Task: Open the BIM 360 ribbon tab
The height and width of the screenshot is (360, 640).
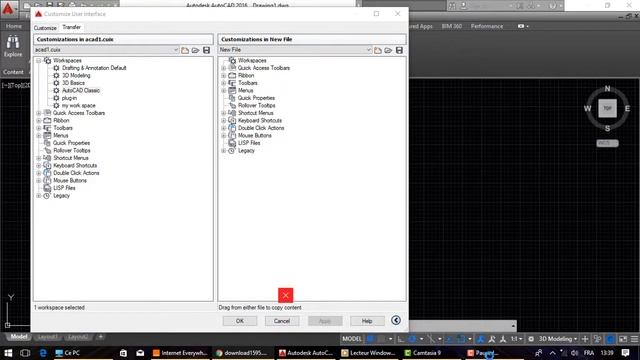Action: [451, 26]
